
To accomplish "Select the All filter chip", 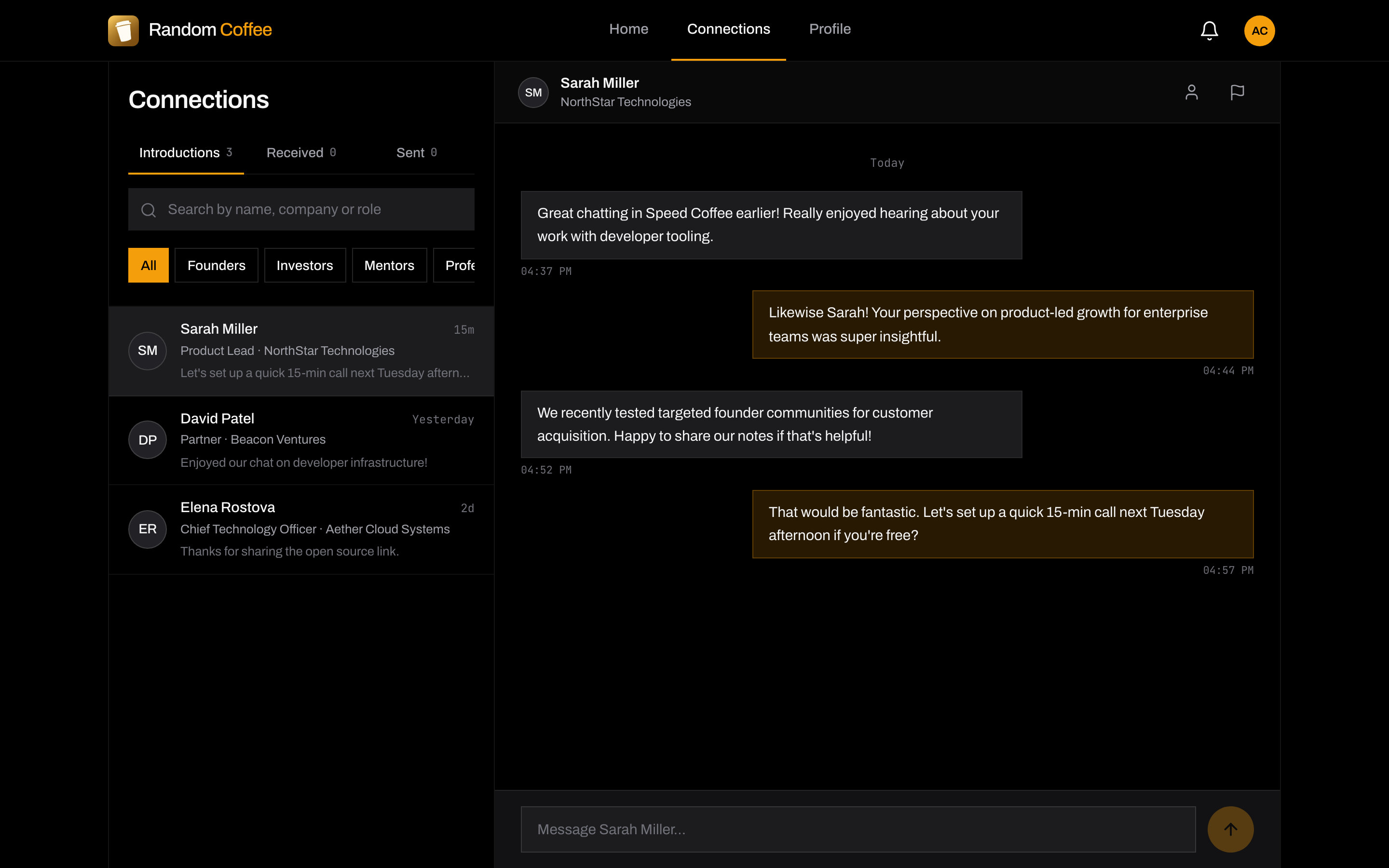I will [149, 265].
